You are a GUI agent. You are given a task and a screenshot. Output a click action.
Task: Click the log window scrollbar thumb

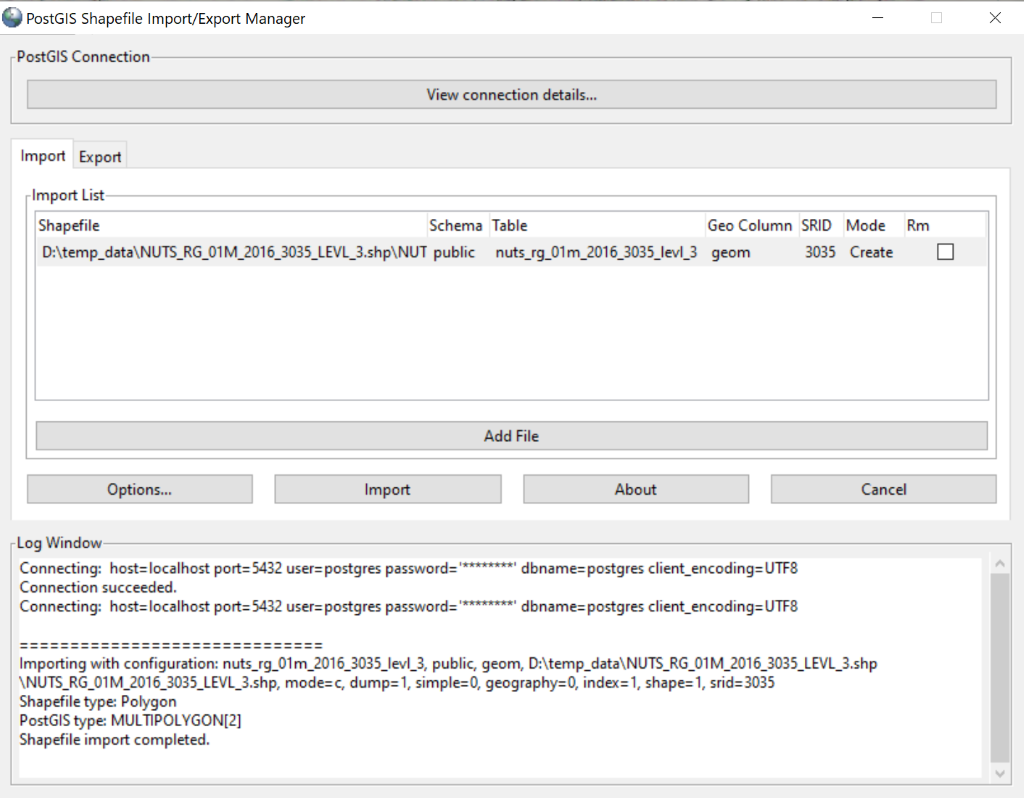coord(999,668)
